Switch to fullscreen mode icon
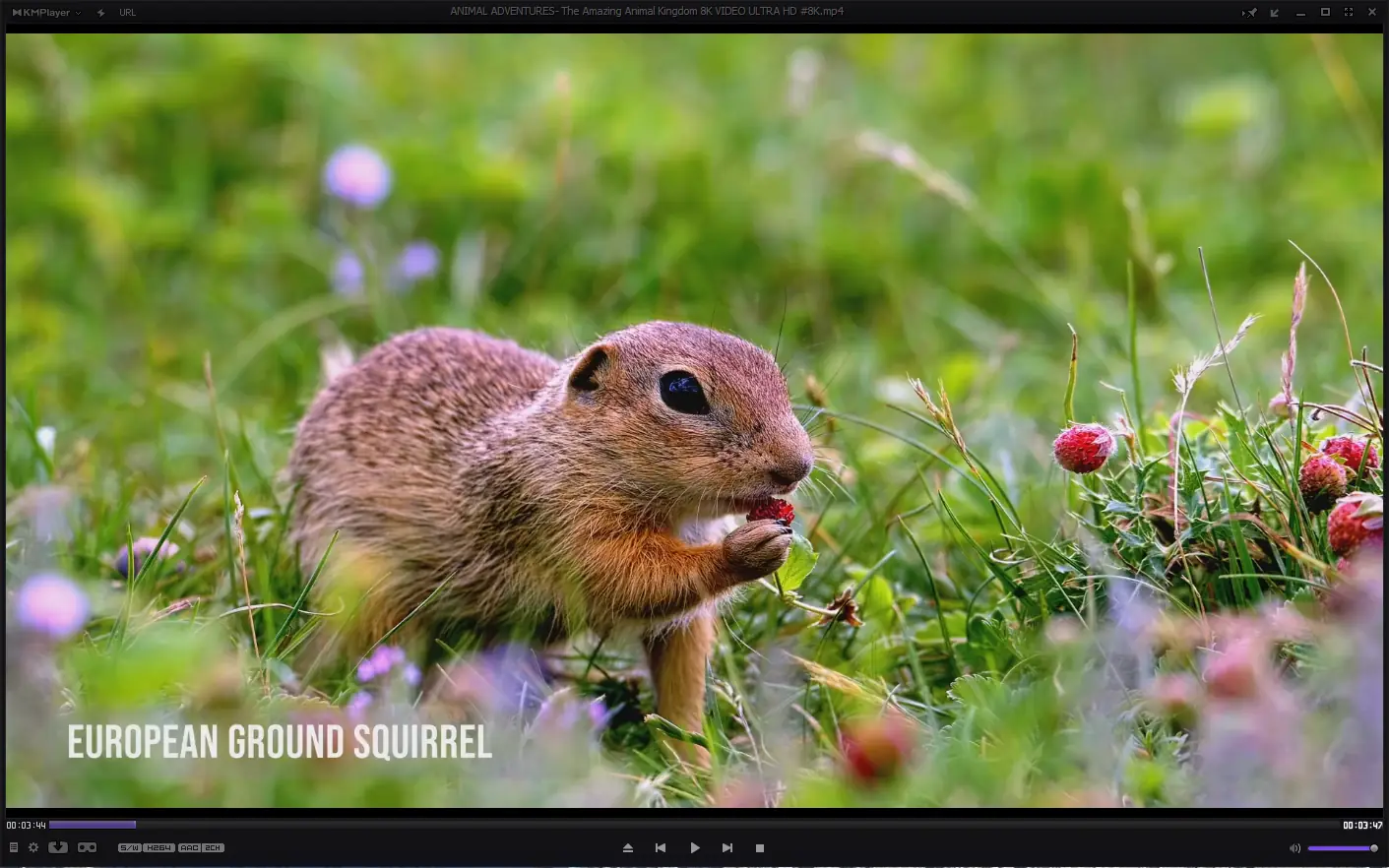The height and width of the screenshot is (868, 1389). click(1349, 12)
